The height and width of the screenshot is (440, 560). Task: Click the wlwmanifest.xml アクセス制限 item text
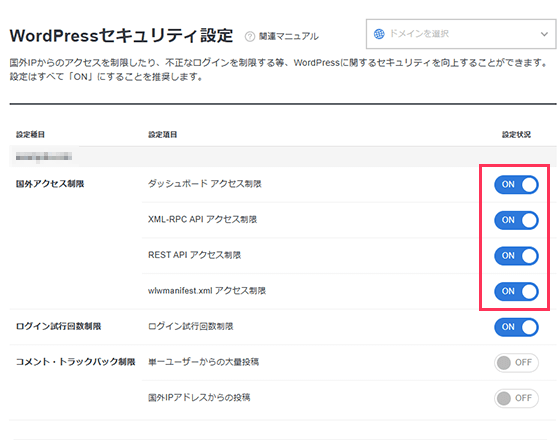point(207,291)
